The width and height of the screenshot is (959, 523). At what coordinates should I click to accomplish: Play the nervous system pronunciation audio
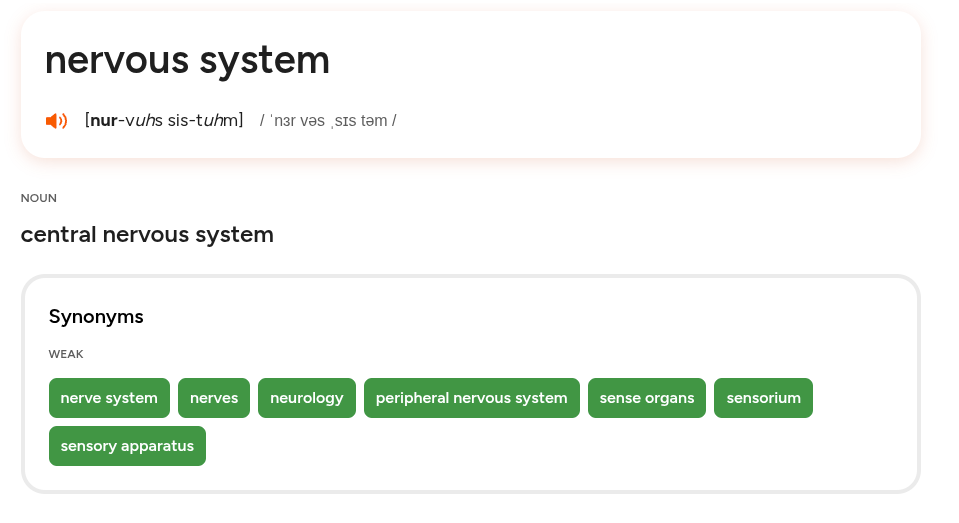[56, 121]
